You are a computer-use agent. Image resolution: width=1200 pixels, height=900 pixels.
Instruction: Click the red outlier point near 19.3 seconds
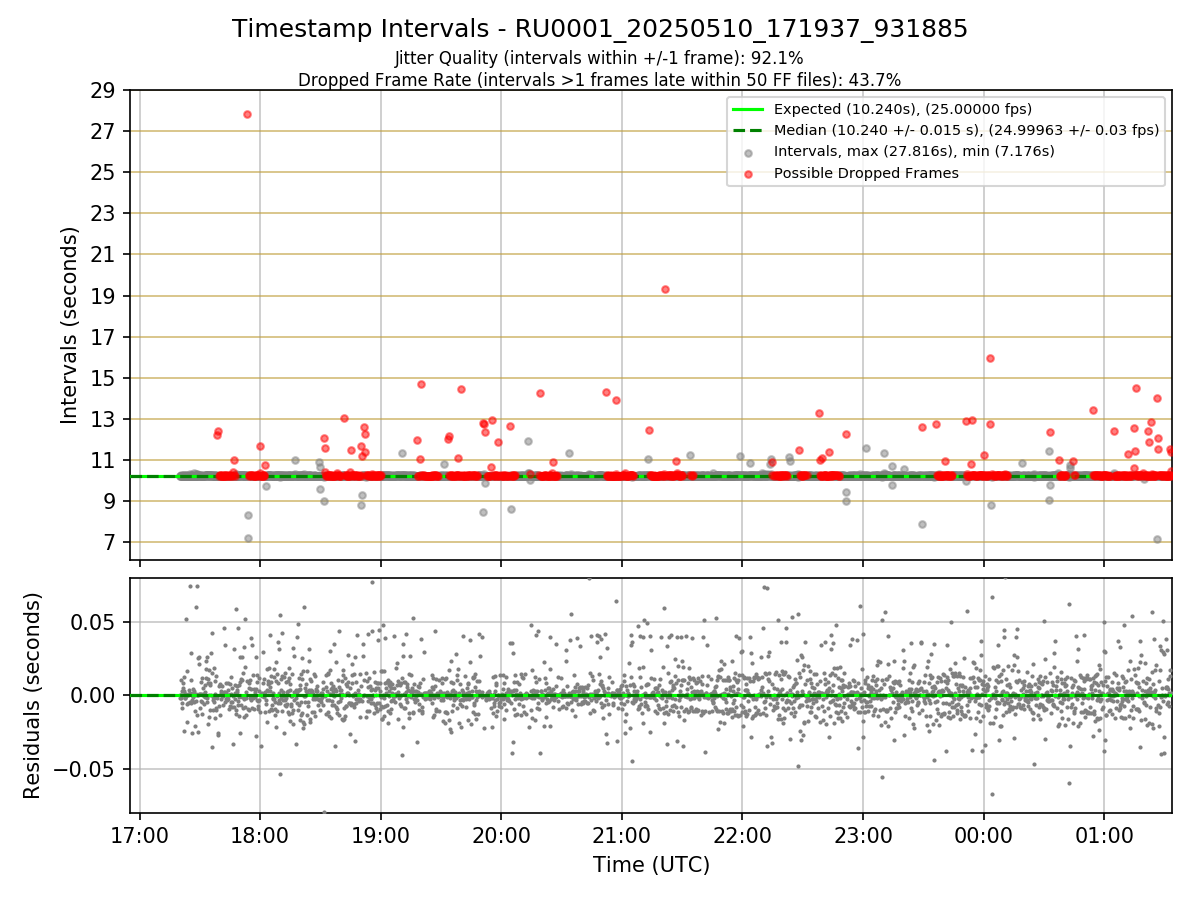(x=665, y=289)
